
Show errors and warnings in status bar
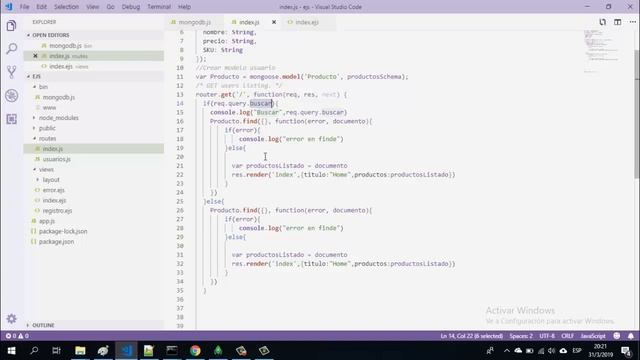[x=17, y=336]
